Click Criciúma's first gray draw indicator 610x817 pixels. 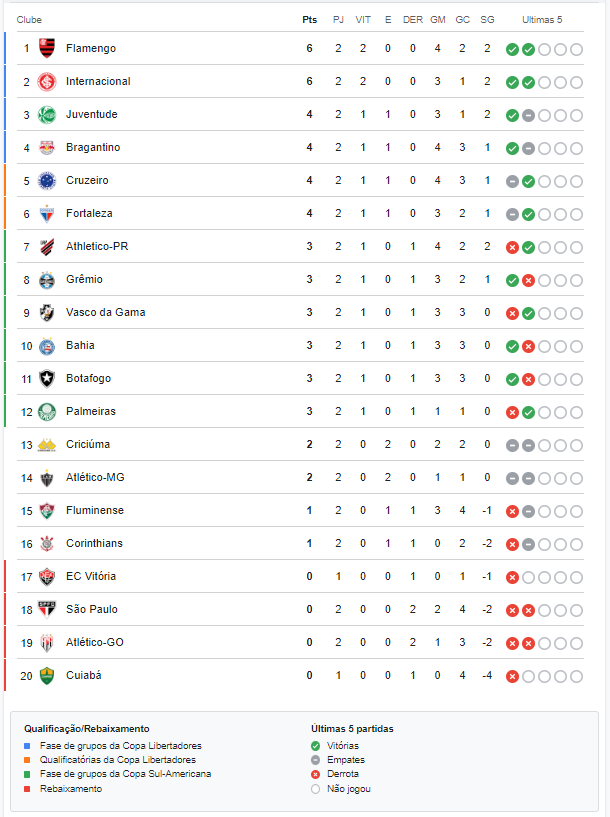pyautogui.click(x=512, y=445)
